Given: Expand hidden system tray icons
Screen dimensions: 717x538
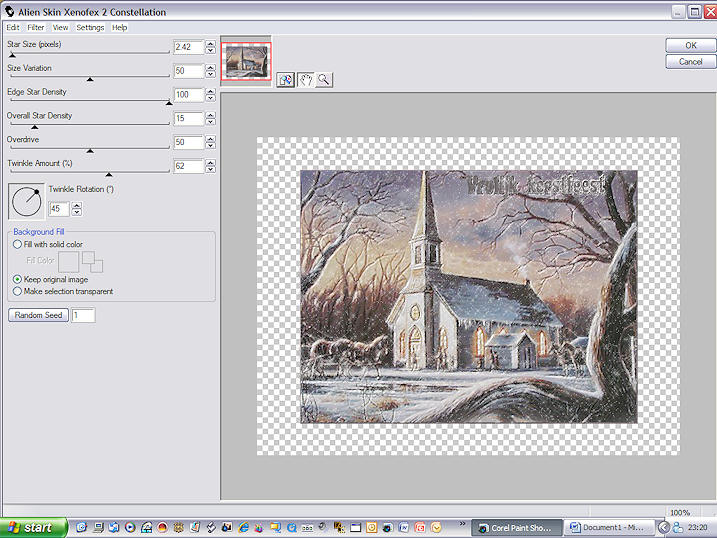Looking at the screenshot, I should (x=663, y=527).
